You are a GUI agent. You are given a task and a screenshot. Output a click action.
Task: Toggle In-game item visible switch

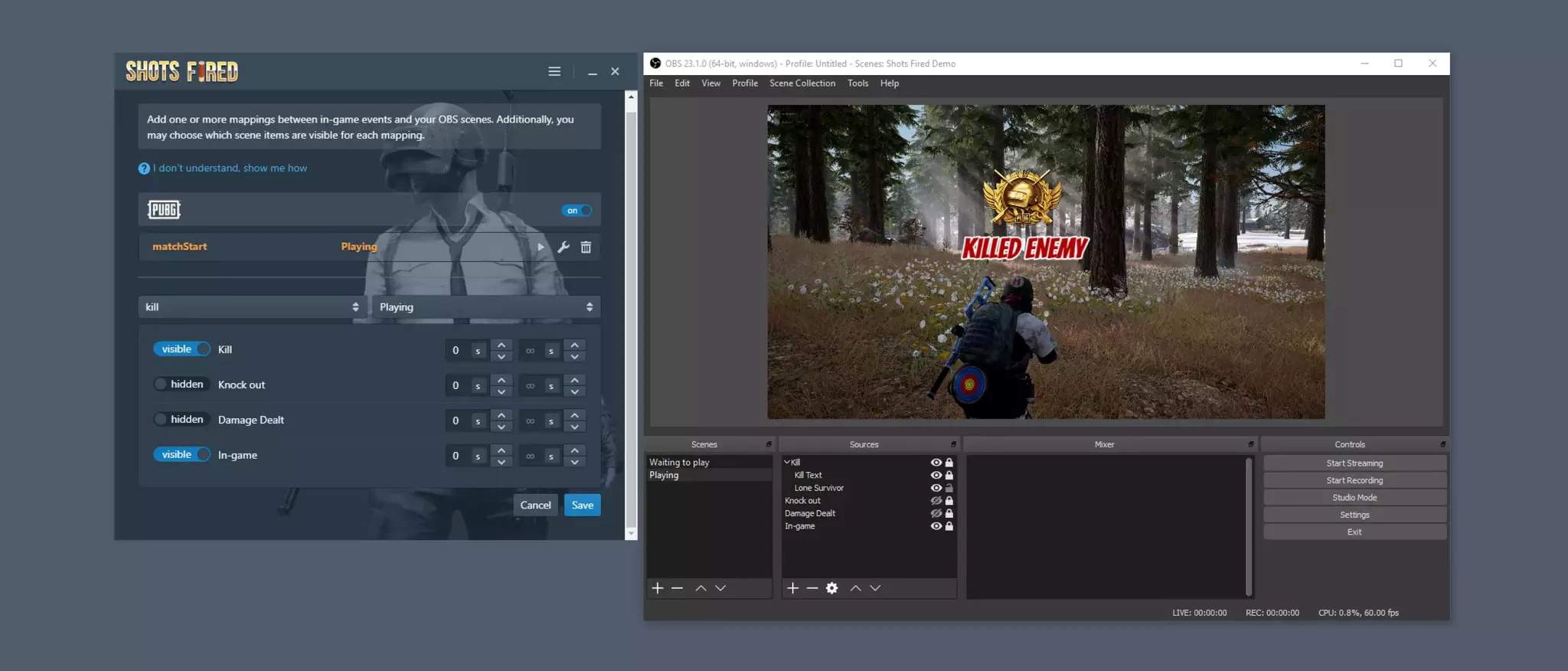181,455
